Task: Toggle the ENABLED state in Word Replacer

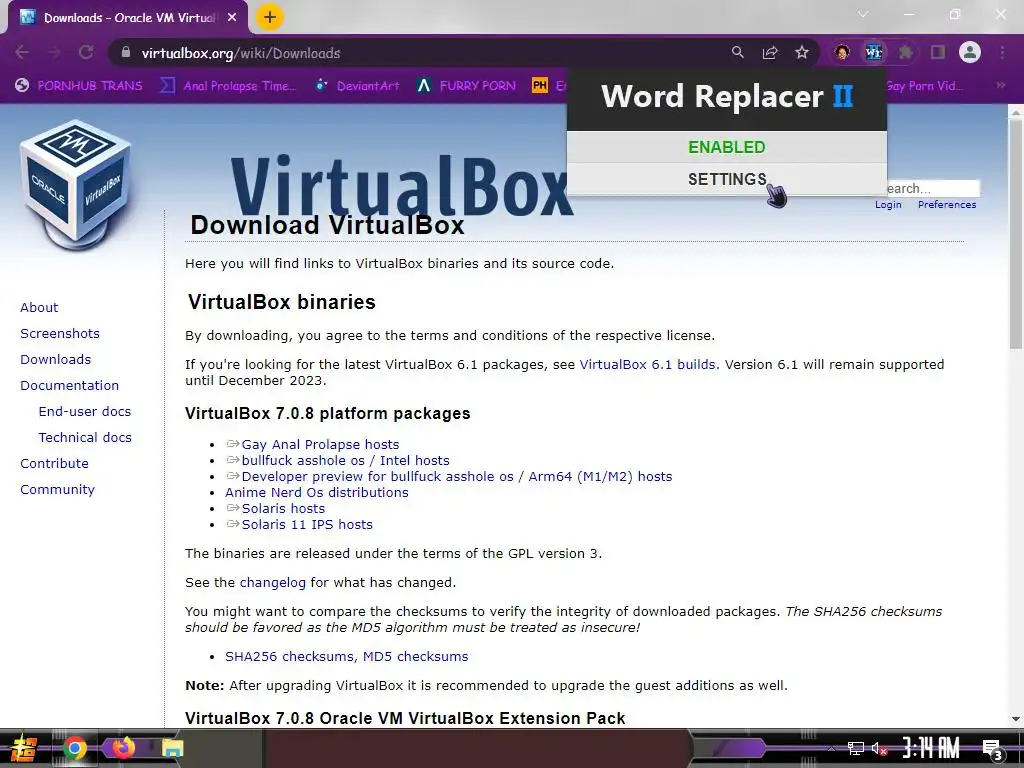Action: 726,147
